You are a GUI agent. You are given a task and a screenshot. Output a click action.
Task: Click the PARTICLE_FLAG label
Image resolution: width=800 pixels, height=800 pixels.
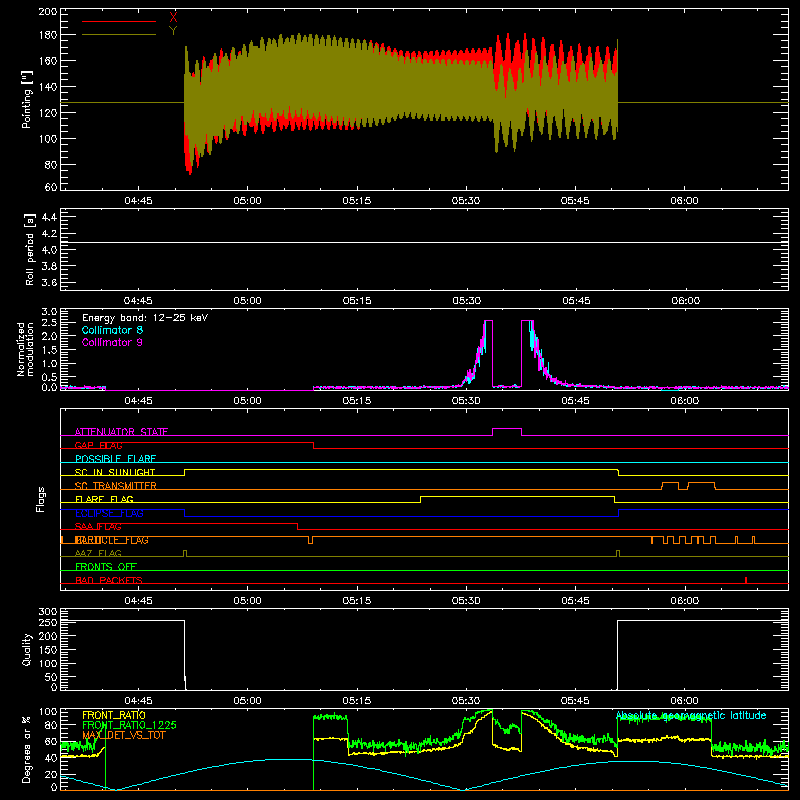[112, 540]
